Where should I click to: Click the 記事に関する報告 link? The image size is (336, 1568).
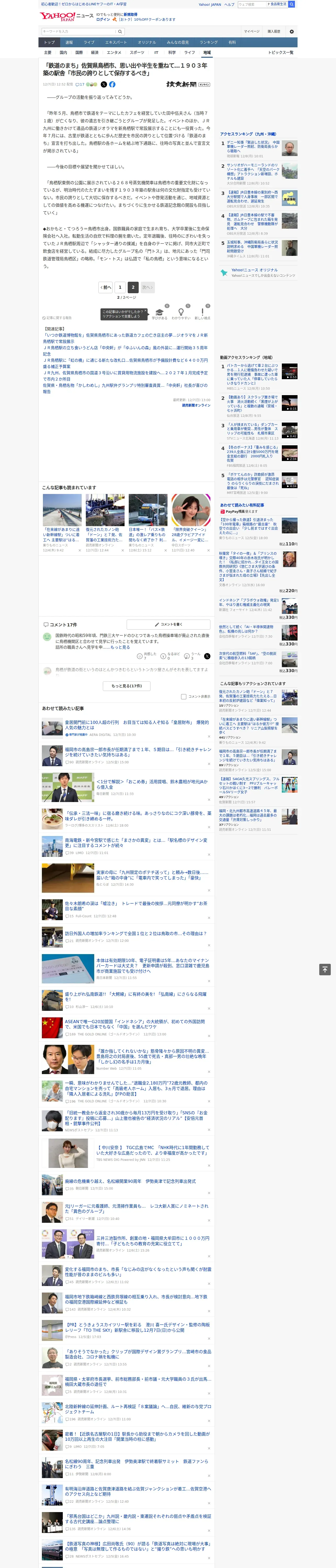tap(57, 318)
